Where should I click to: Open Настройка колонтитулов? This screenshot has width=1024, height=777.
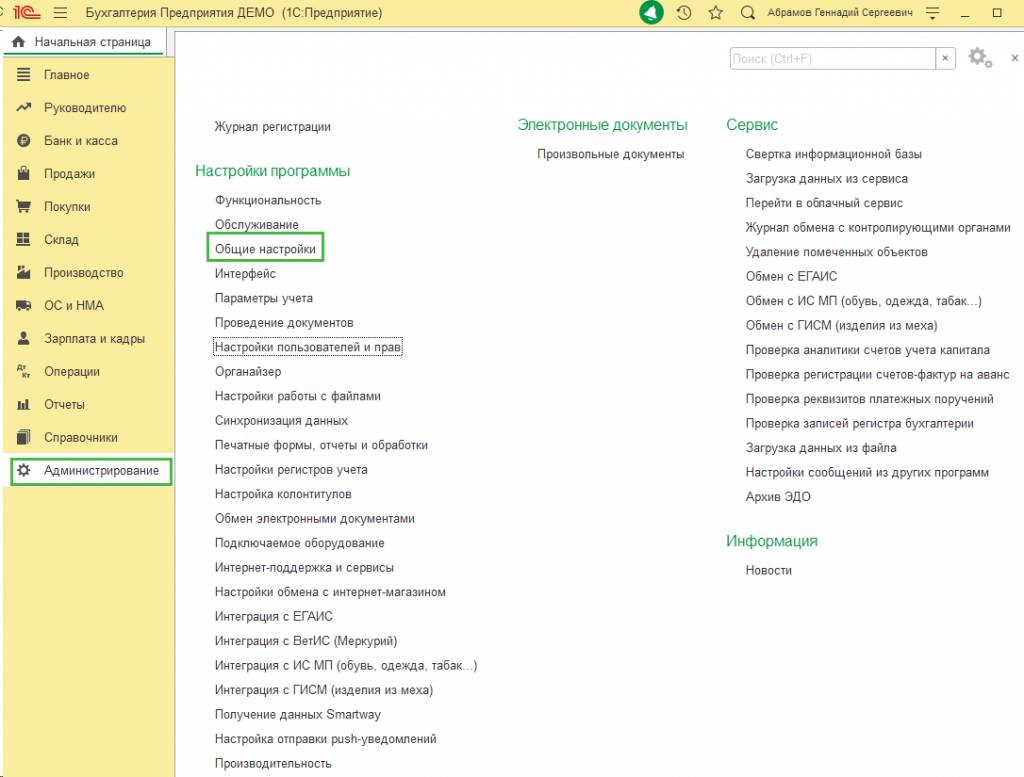[283, 494]
